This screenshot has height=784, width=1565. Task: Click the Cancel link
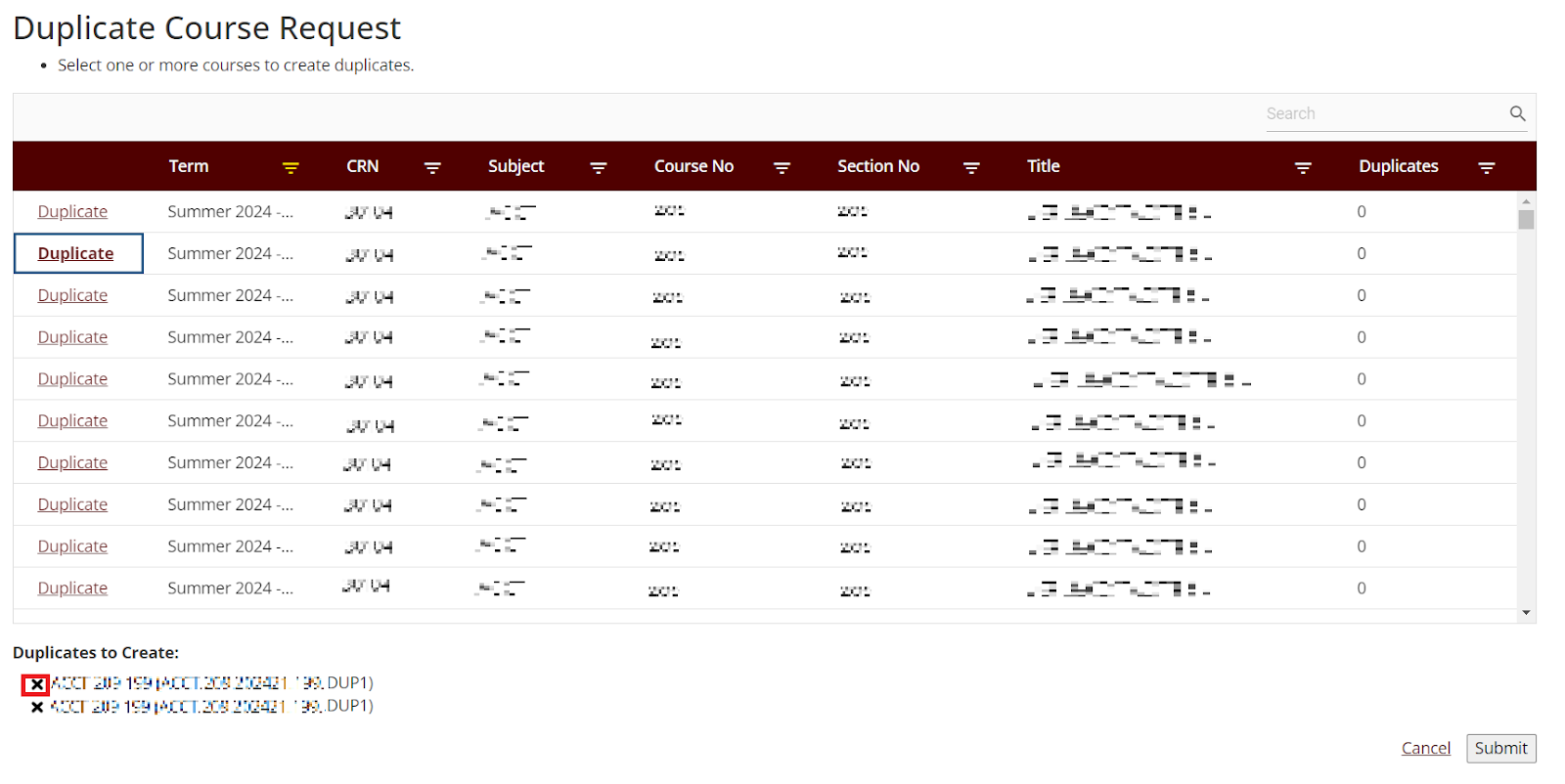[1425, 748]
